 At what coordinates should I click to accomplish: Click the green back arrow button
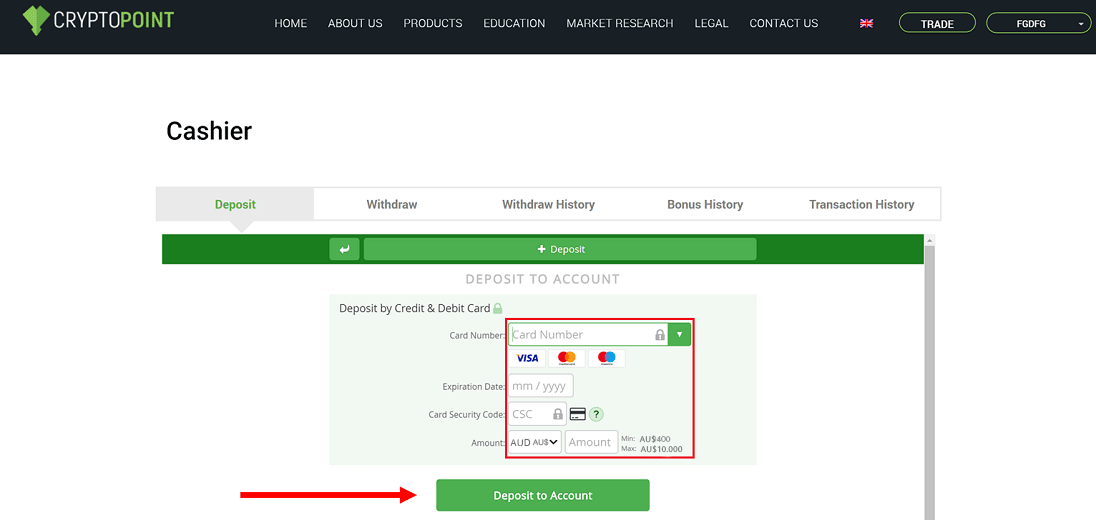[x=344, y=249]
